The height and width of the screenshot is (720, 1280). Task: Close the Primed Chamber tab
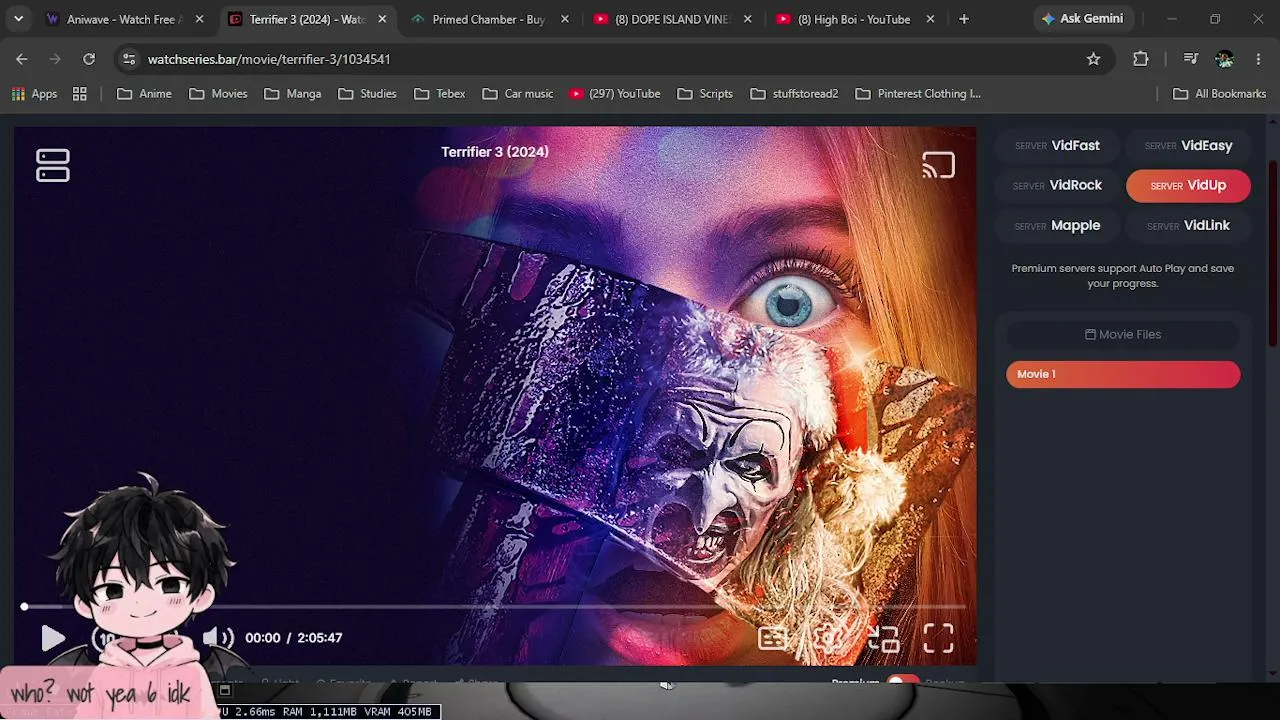(565, 19)
